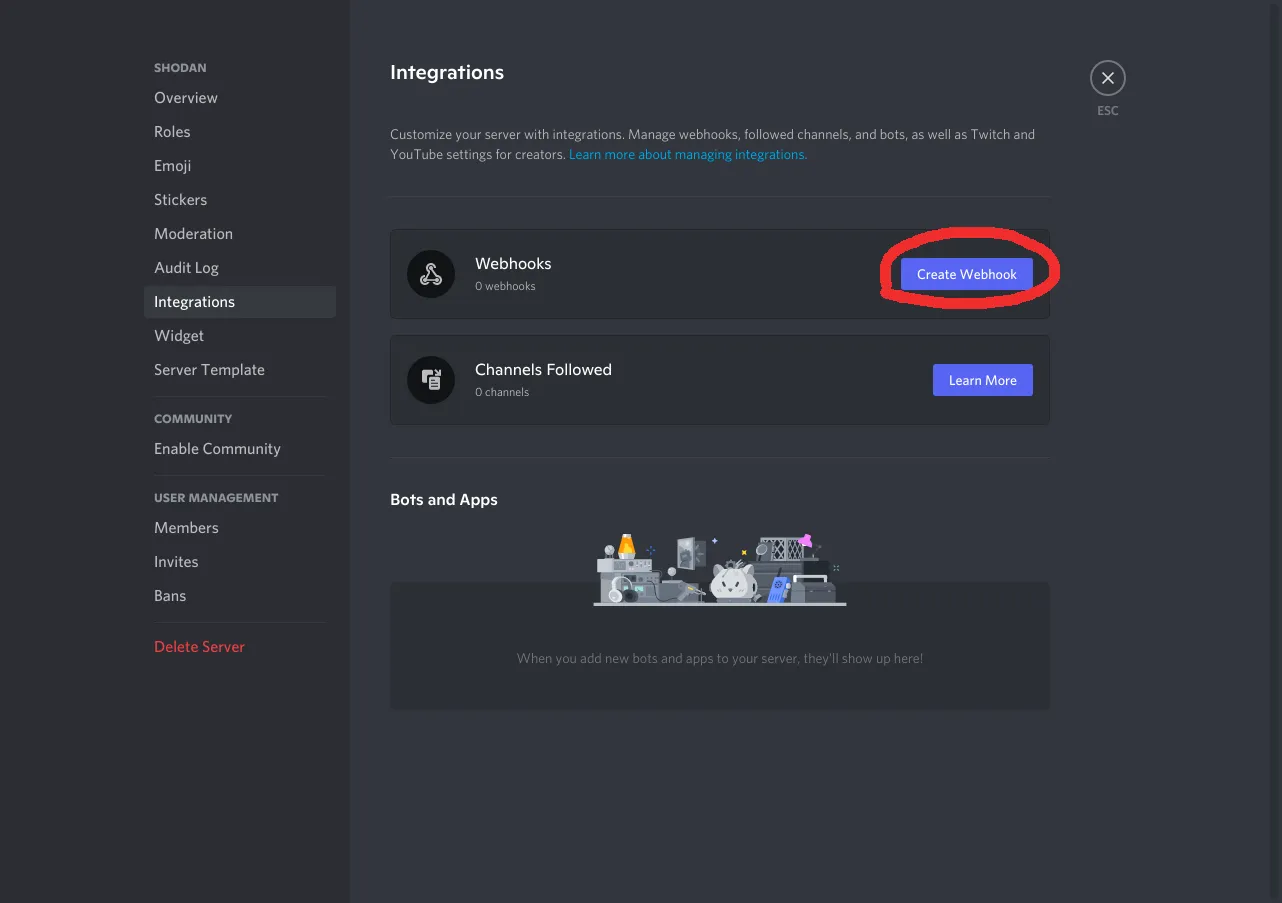Open the managing integrations help link
This screenshot has height=903, width=1282.
tap(687, 153)
